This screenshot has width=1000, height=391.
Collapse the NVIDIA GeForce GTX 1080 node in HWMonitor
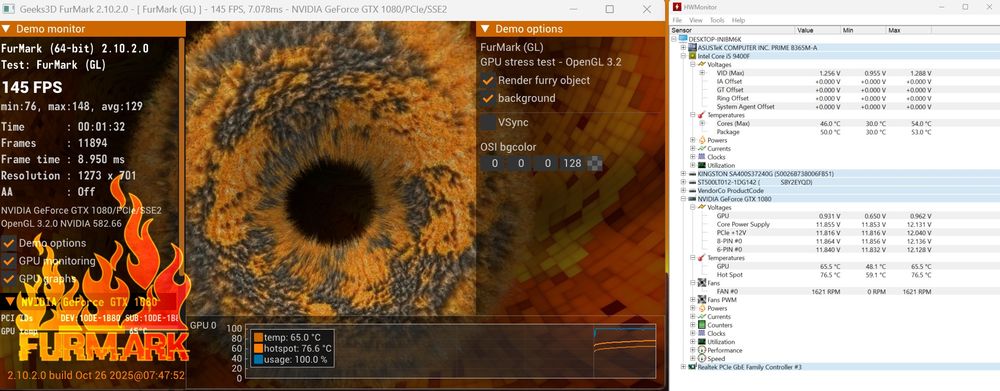tap(684, 199)
